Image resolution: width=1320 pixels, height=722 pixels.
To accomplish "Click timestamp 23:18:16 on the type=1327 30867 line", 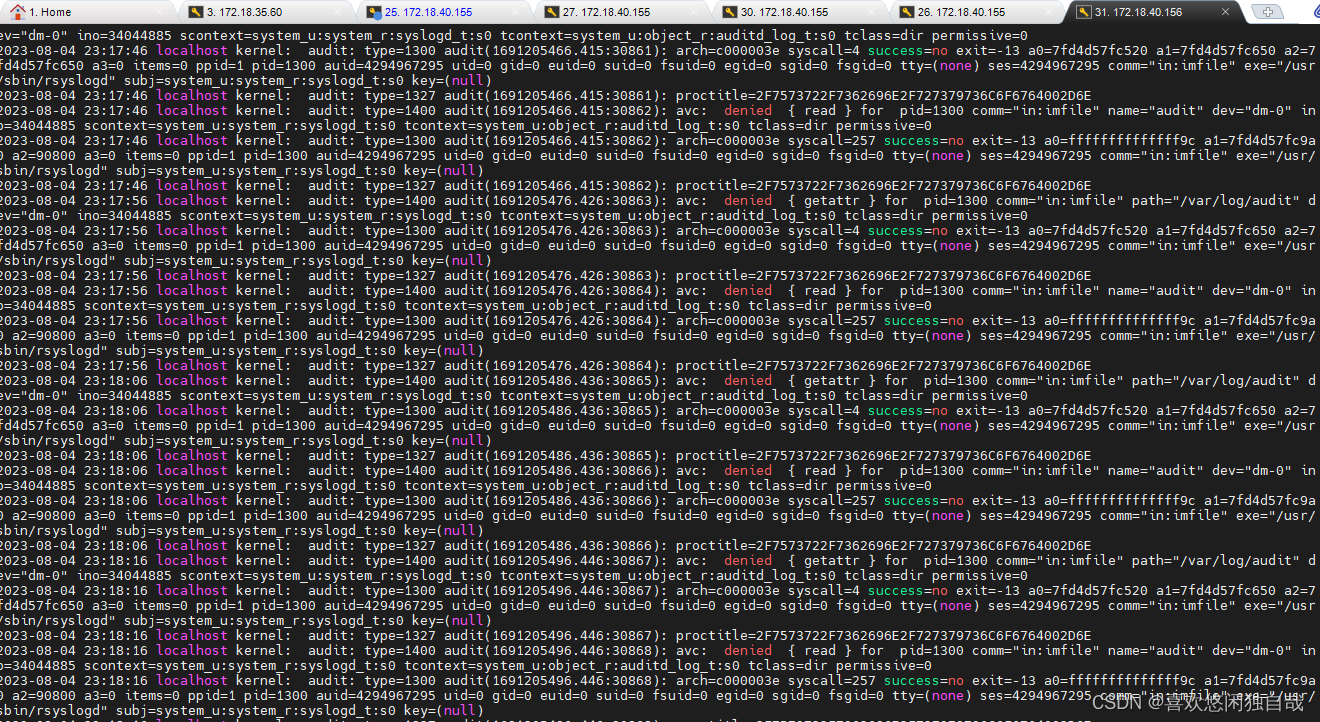I will [x=116, y=636].
